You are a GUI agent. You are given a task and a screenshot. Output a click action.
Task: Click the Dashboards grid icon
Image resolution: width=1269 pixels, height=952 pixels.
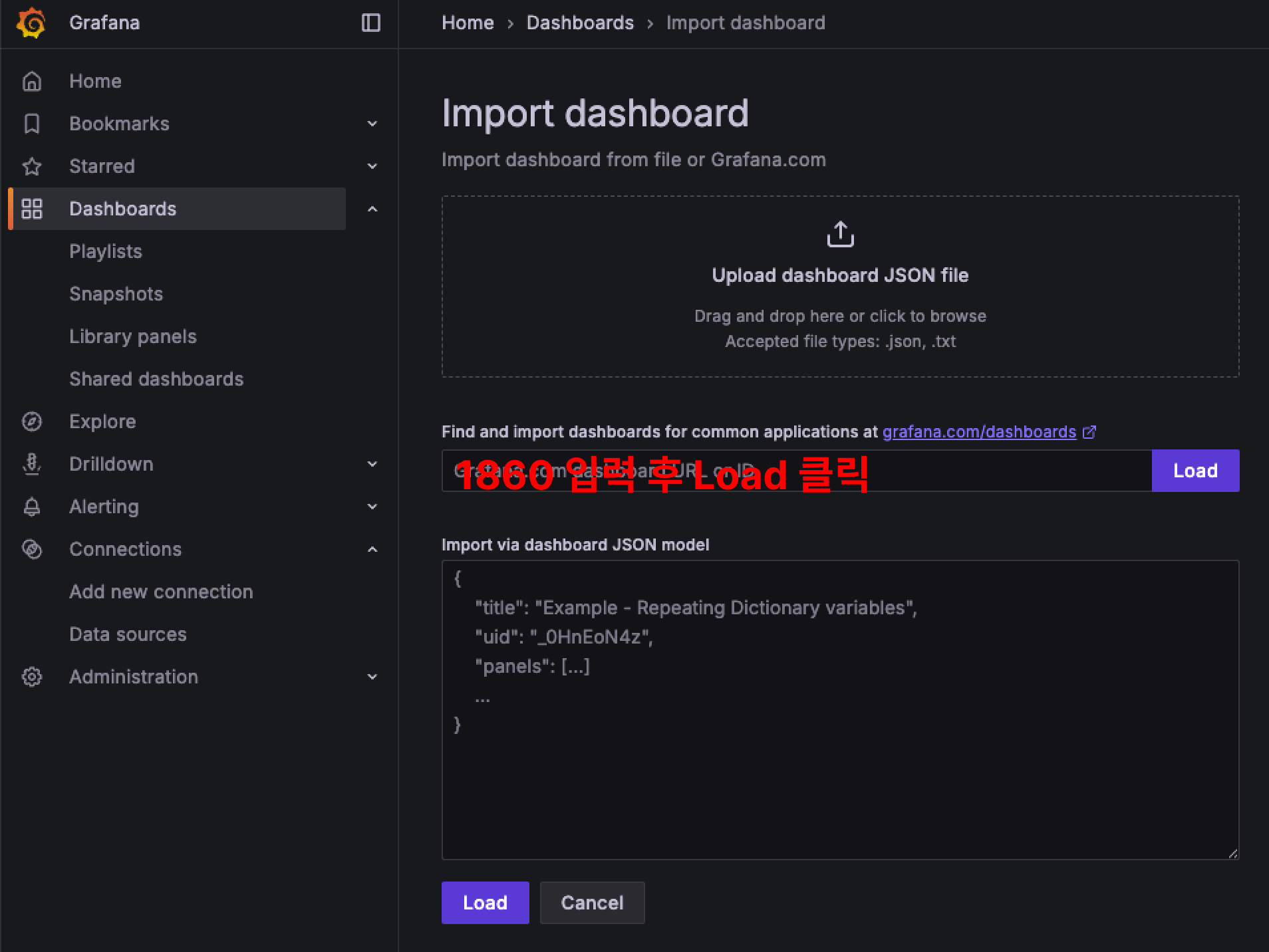(x=32, y=209)
